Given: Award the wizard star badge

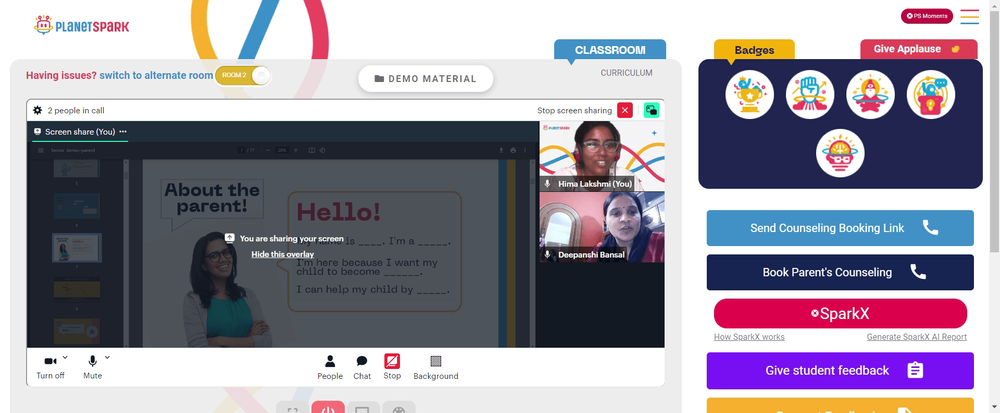Looking at the screenshot, I should [x=871, y=94].
